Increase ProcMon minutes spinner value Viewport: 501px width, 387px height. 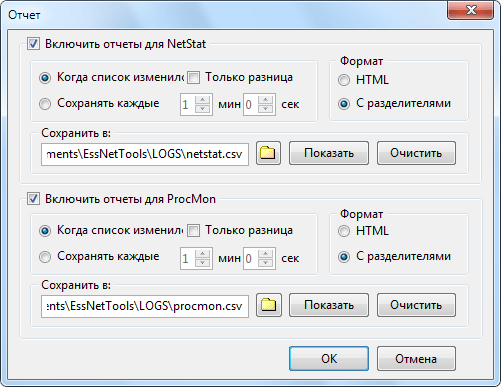point(202,253)
